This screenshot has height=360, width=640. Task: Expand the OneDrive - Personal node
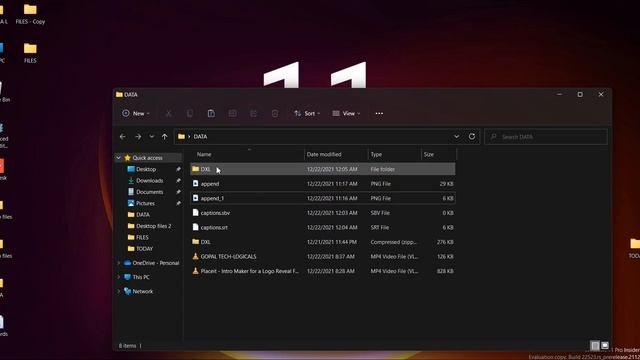click(x=119, y=263)
